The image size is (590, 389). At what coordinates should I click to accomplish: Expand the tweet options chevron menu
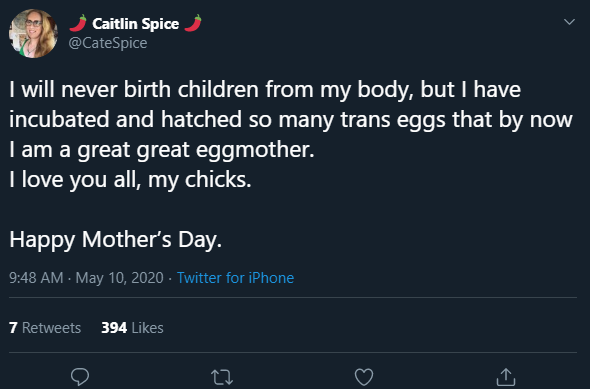point(569,22)
